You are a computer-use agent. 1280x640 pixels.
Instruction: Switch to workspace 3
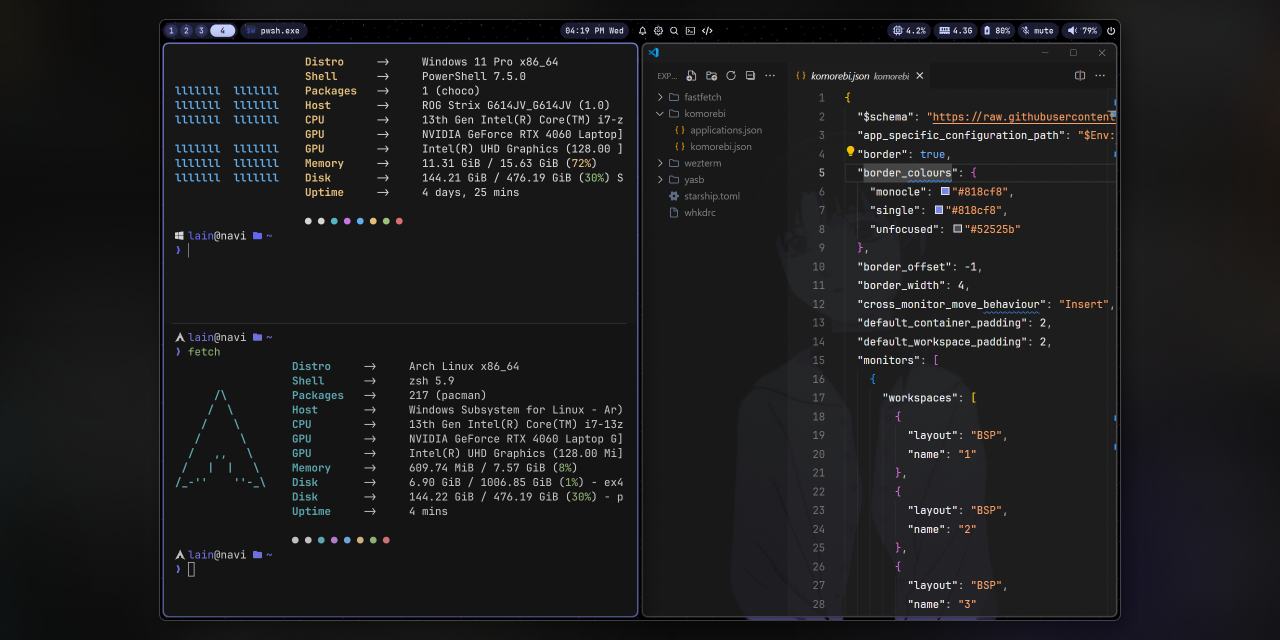pyautogui.click(x=201, y=31)
